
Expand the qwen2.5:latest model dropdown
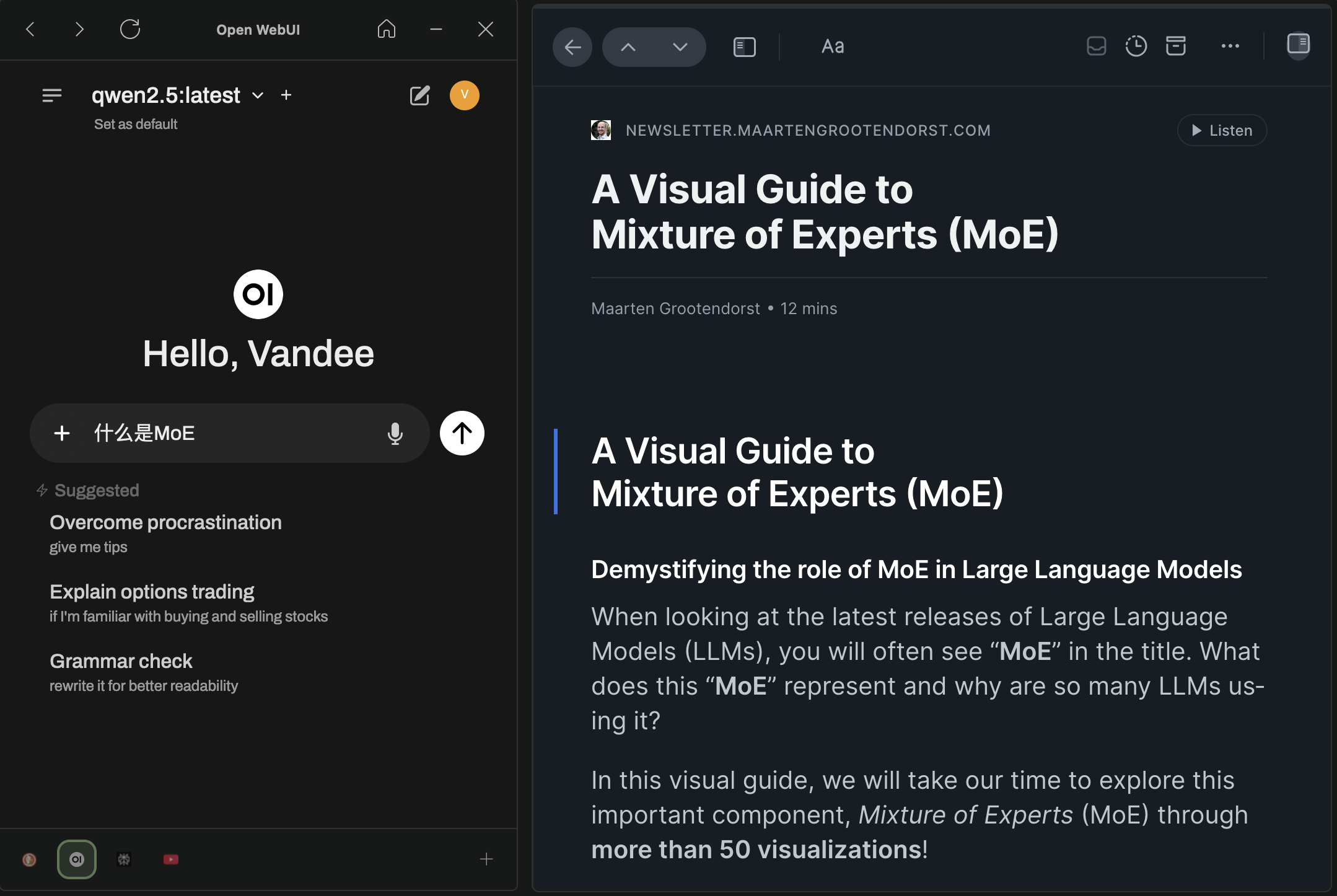click(x=258, y=95)
